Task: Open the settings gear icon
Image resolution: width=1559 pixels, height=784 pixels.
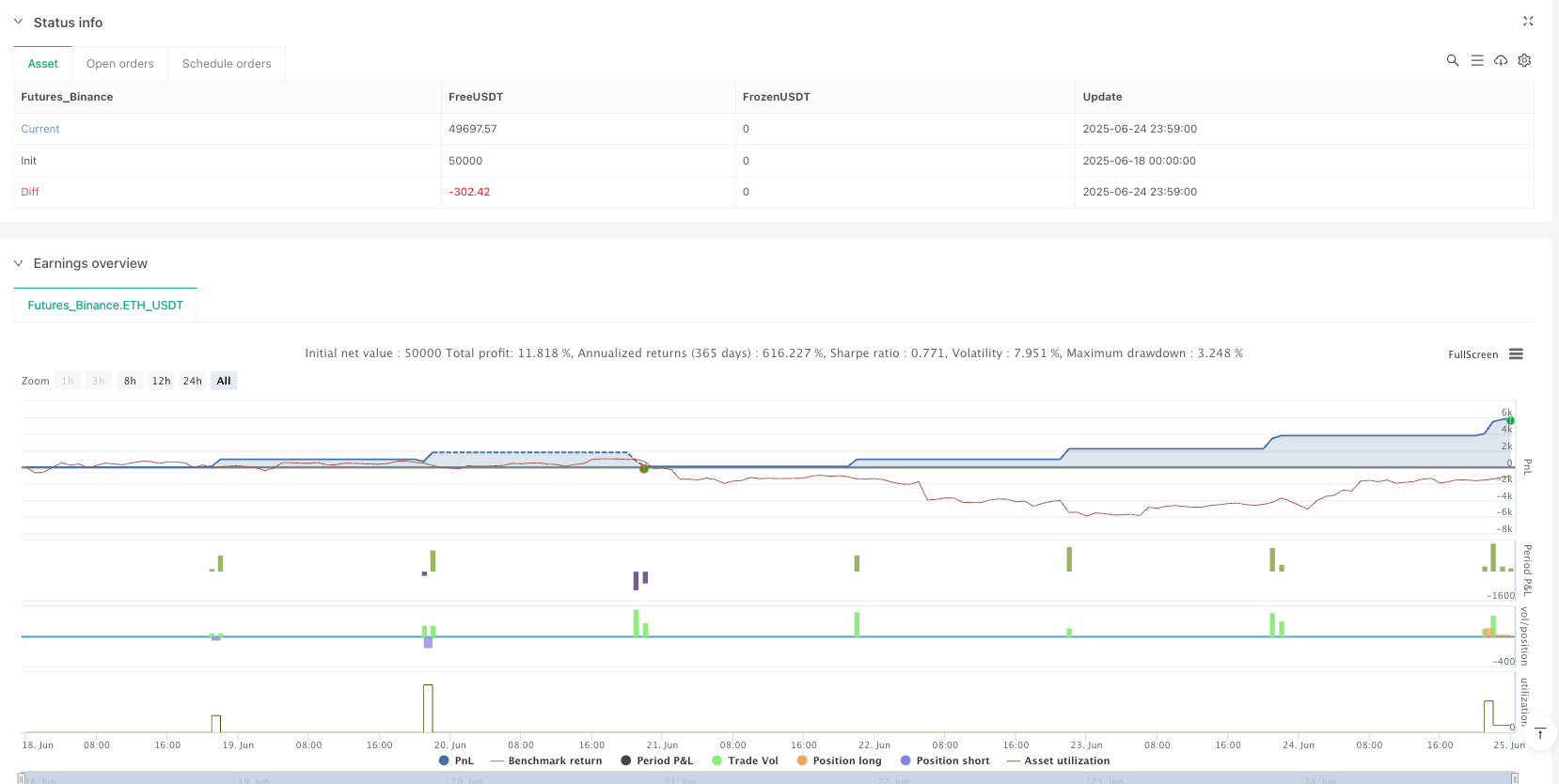Action: coord(1524,60)
